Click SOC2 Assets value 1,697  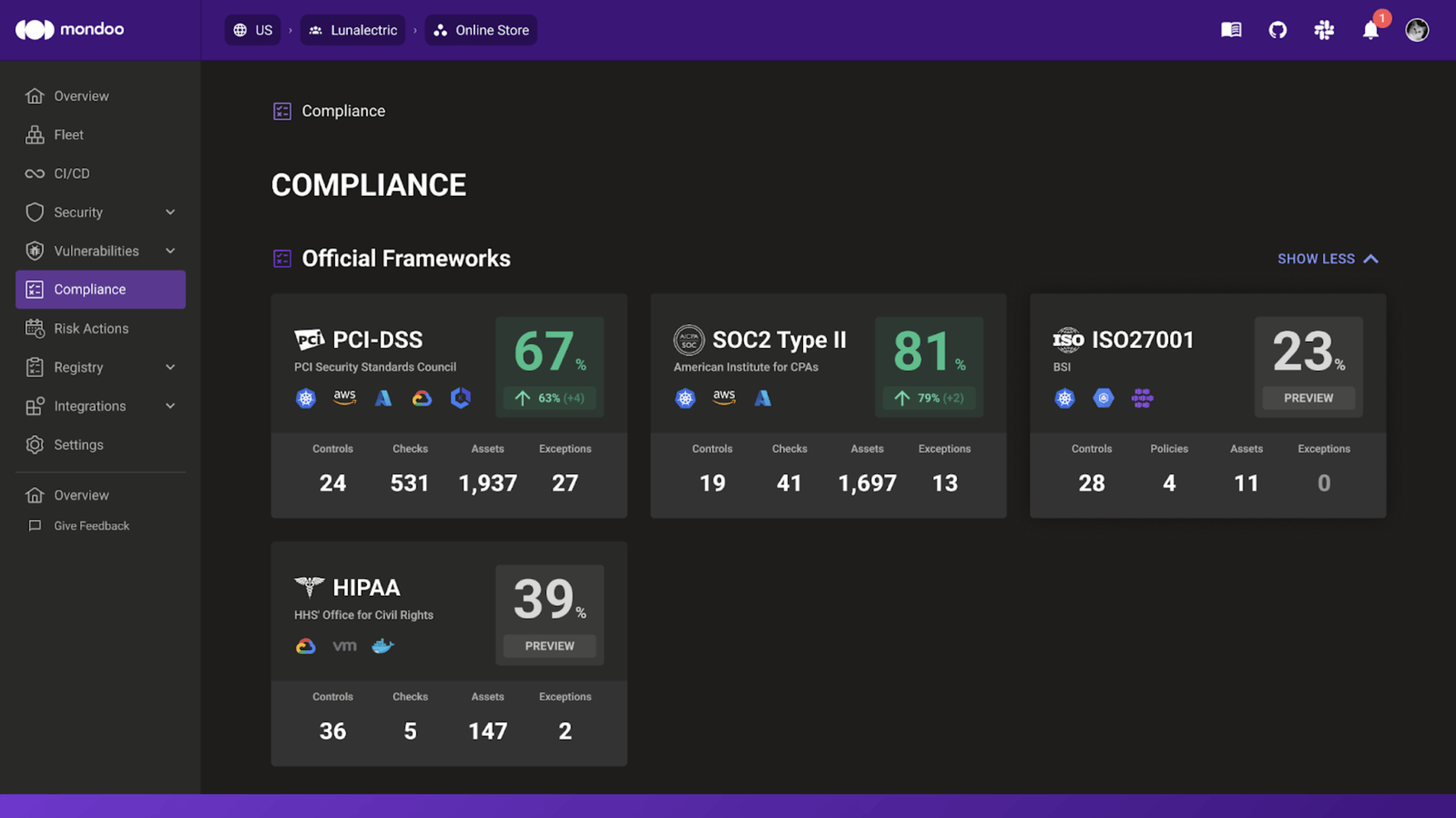(867, 483)
